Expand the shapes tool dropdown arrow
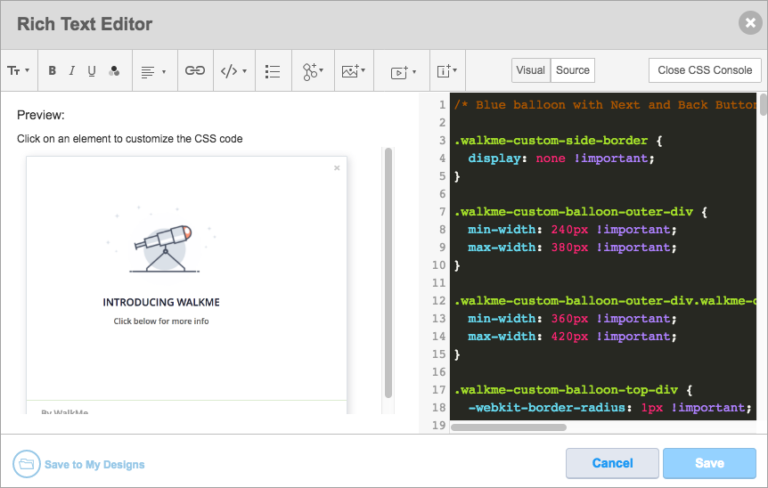Image resolution: width=768 pixels, height=488 pixels. tap(321, 70)
